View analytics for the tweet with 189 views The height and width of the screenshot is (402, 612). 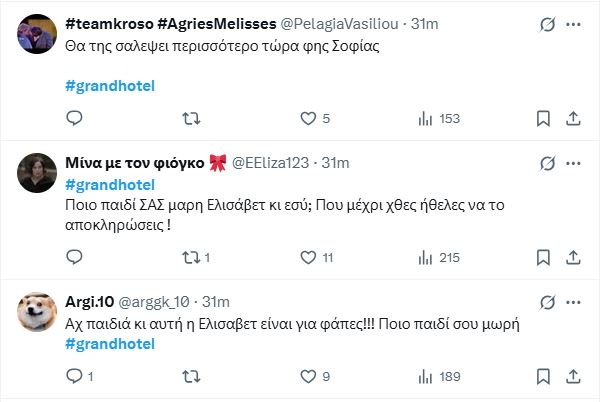[x=422, y=376]
